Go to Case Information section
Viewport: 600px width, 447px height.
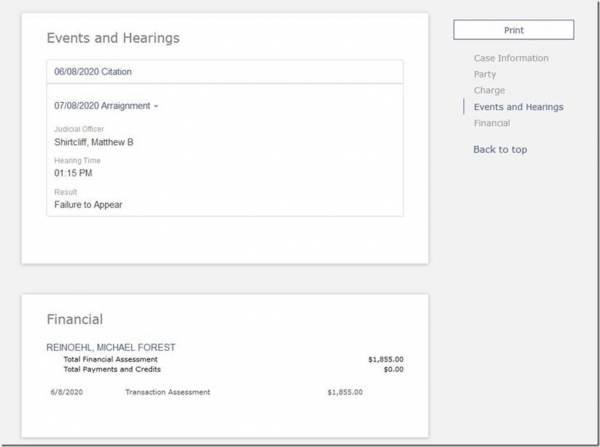point(510,58)
